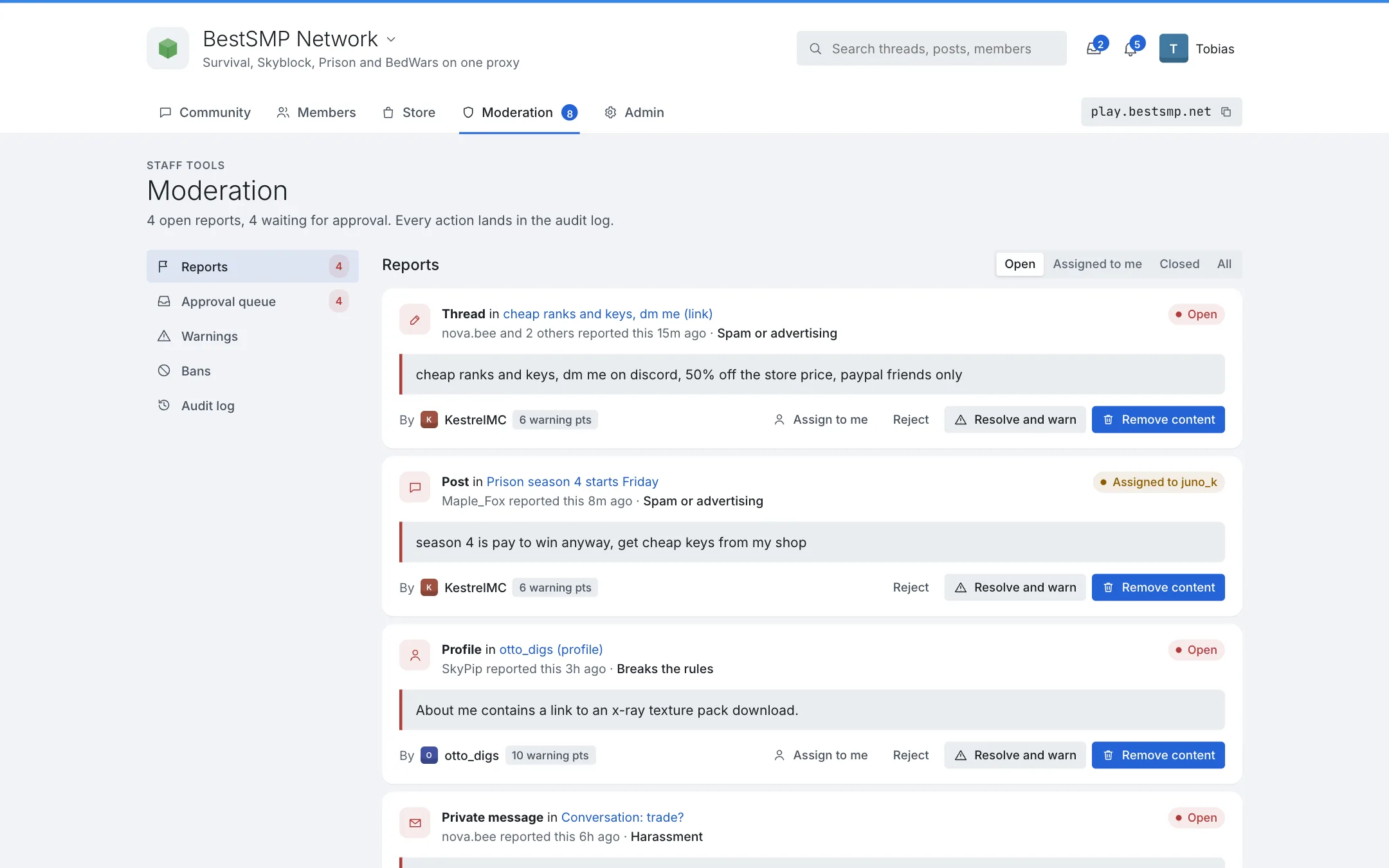Viewport: 1389px width, 868px height.
Task: Remove content for cheap ranks thread report
Action: point(1158,419)
